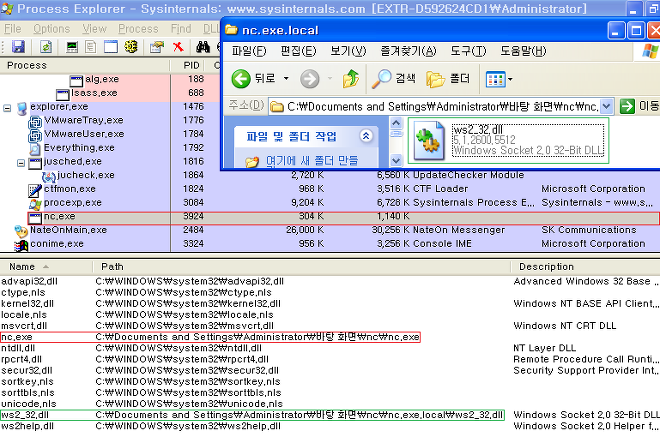
Task: Toggle the Show Lower Pane toolbar icon
Action: (x=111, y=47)
